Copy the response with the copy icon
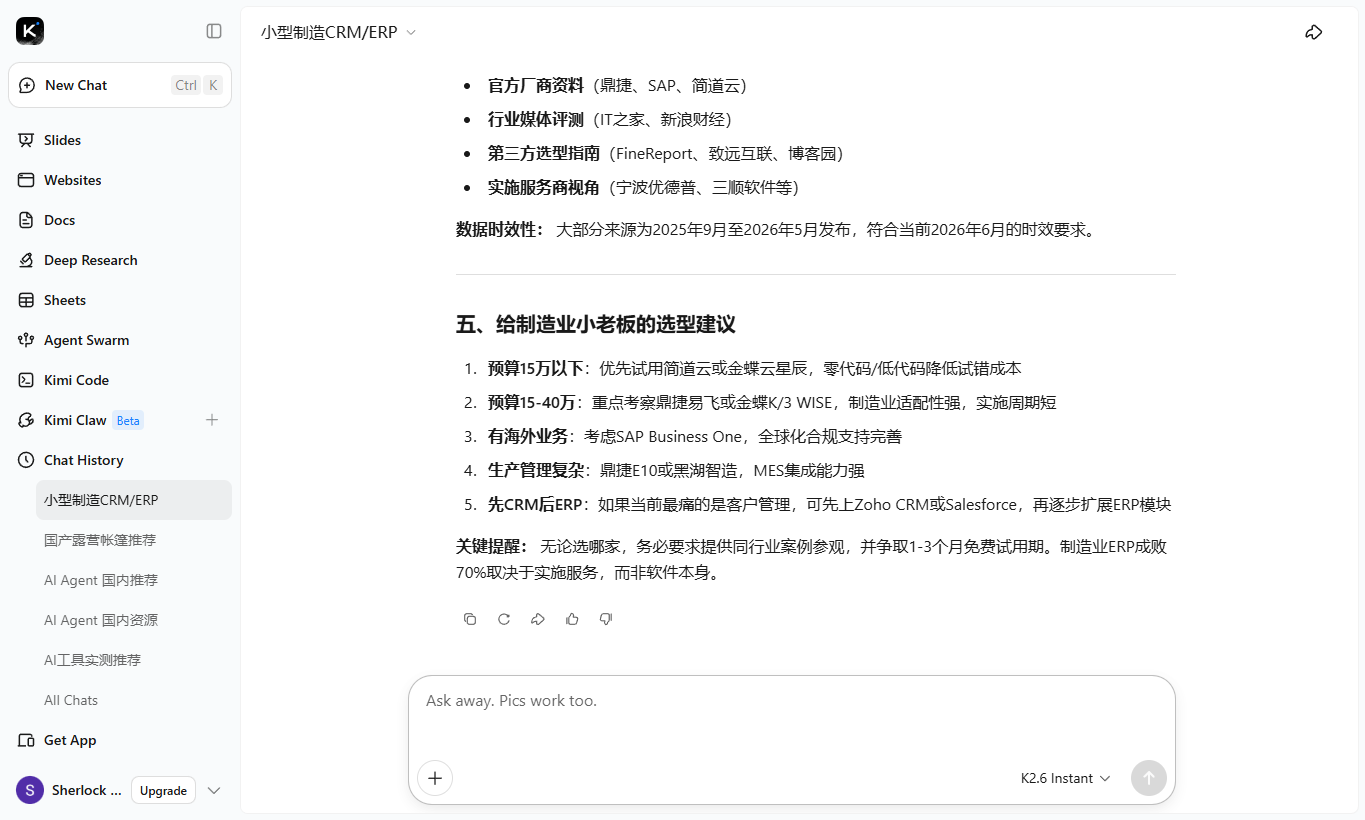1365x820 pixels. point(470,619)
